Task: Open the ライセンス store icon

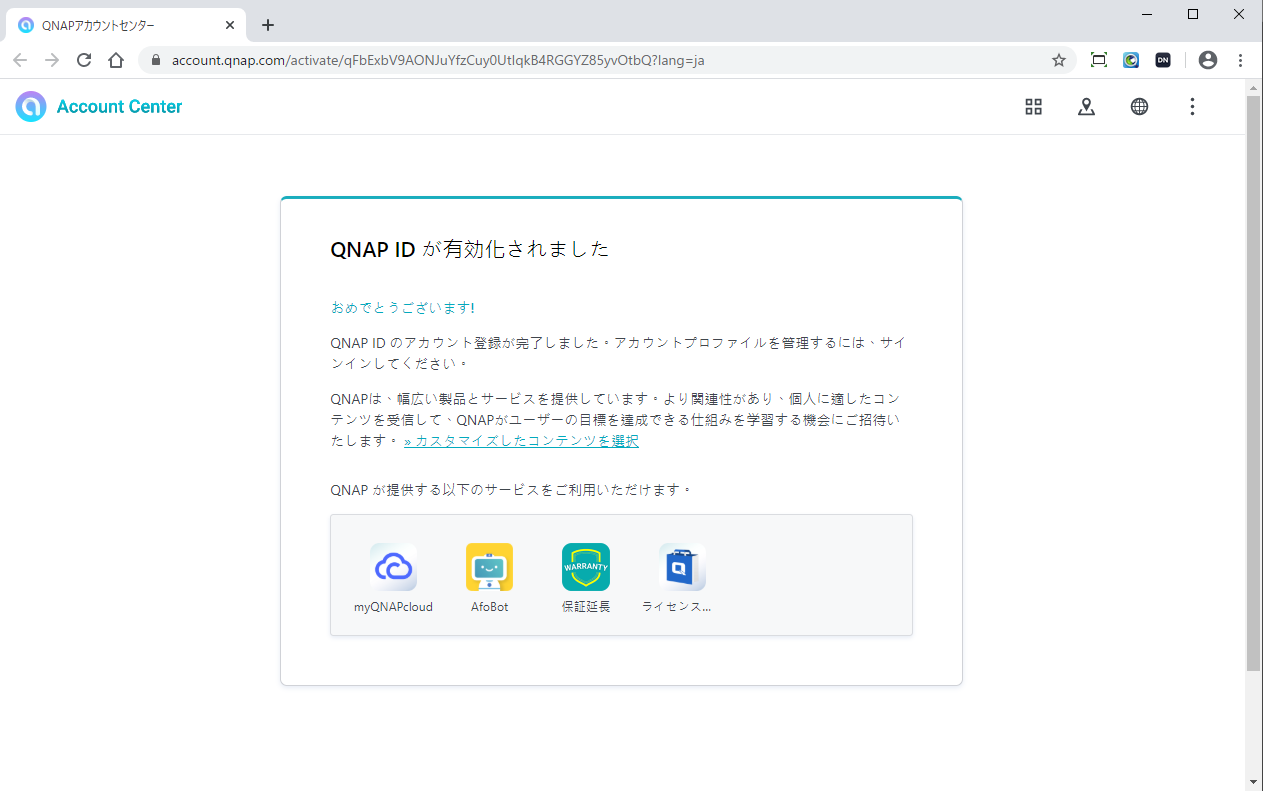Action: [681, 568]
